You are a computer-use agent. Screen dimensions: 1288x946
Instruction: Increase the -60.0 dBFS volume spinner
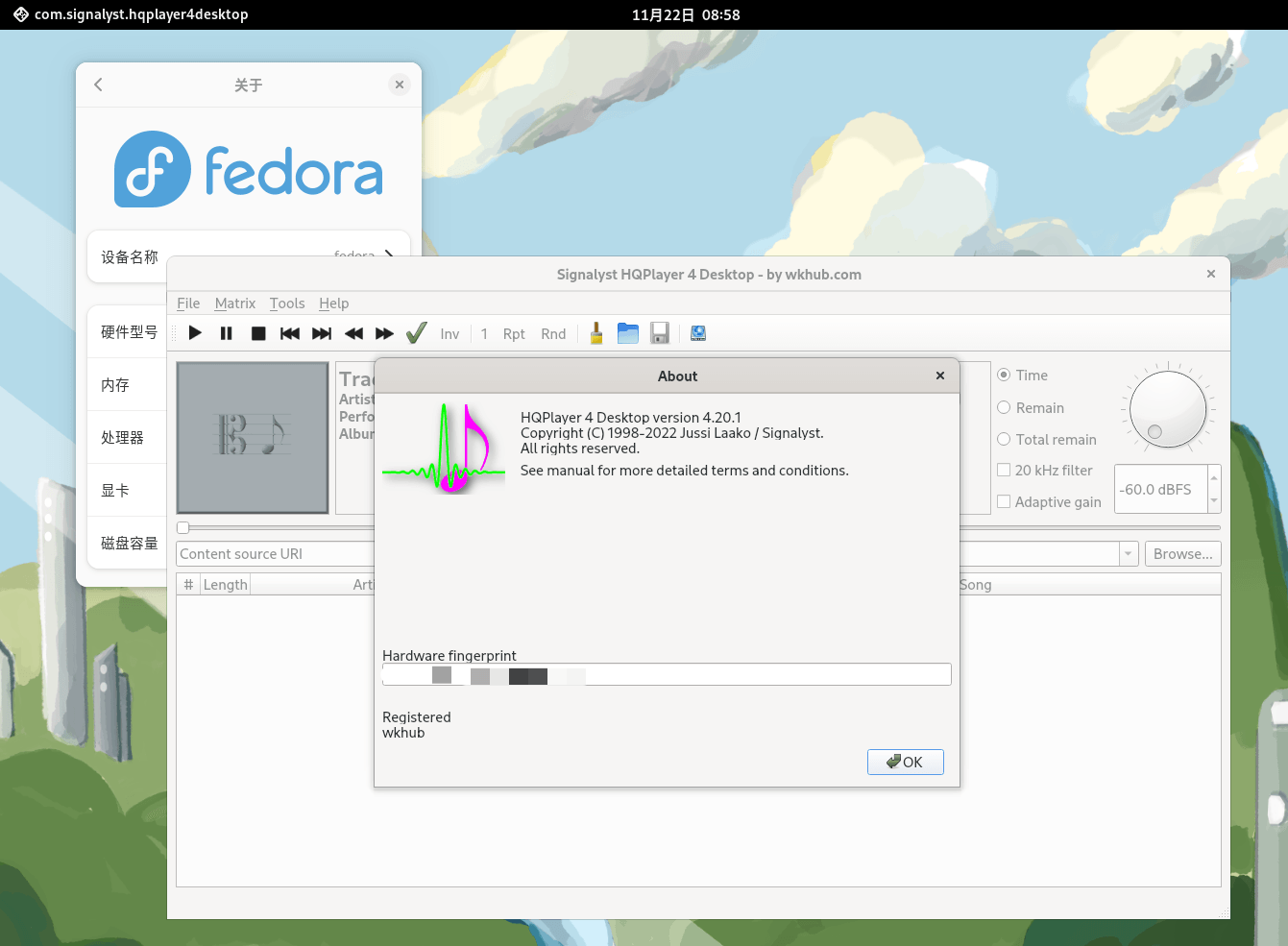click(x=1214, y=477)
